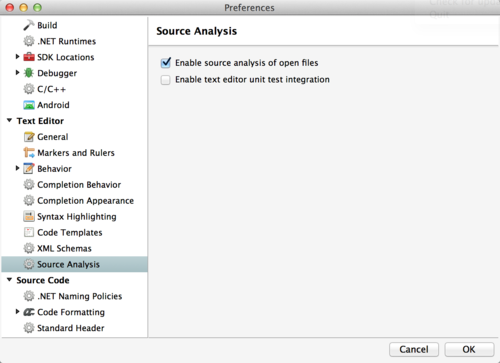Open Completion Behavior preferences
The width and height of the screenshot is (500, 363).
tap(79, 185)
